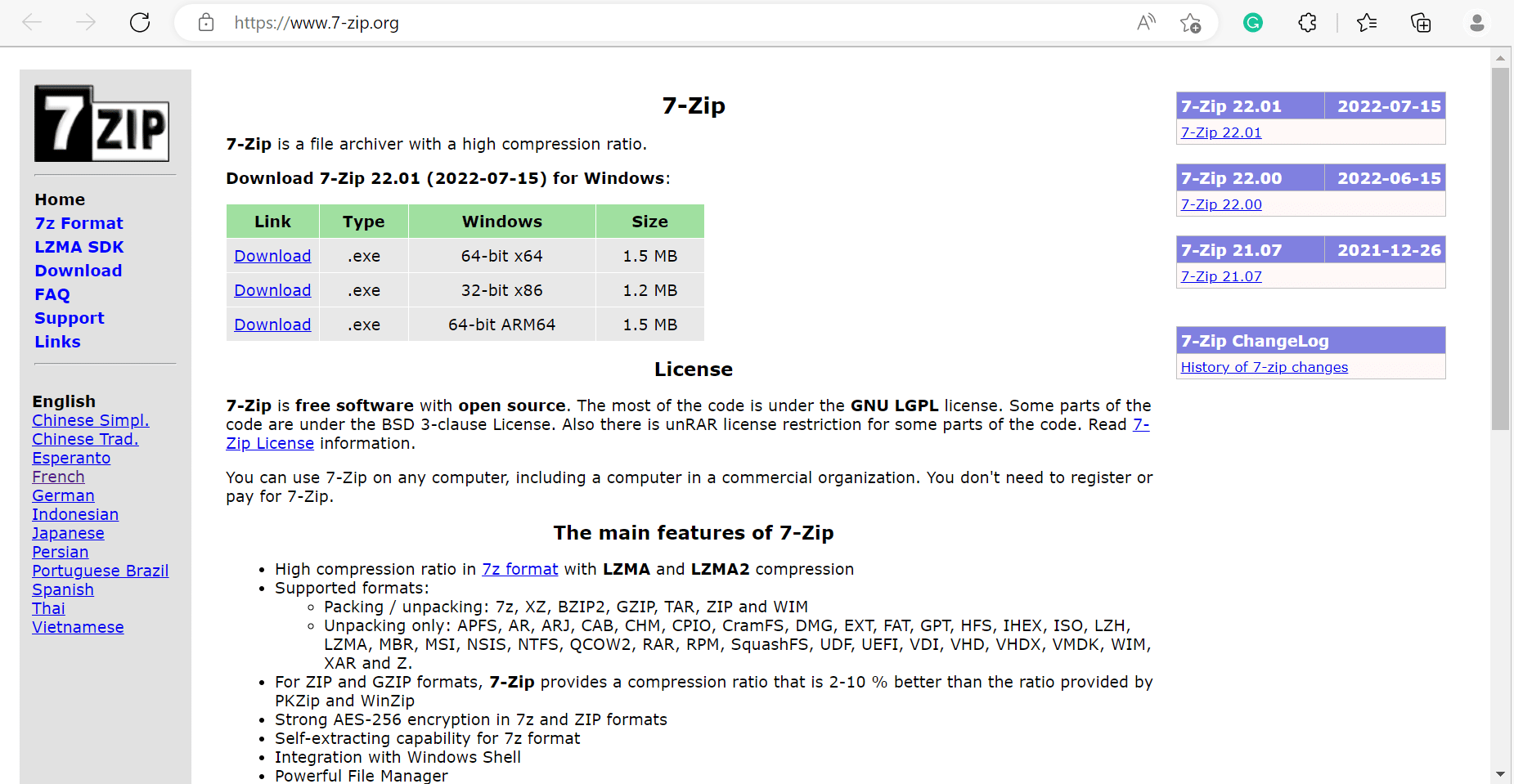Viewport: 1514px width, 784px height.
Task: Open the 7-Zip 21.07 news link
Action: (1221, 276)
